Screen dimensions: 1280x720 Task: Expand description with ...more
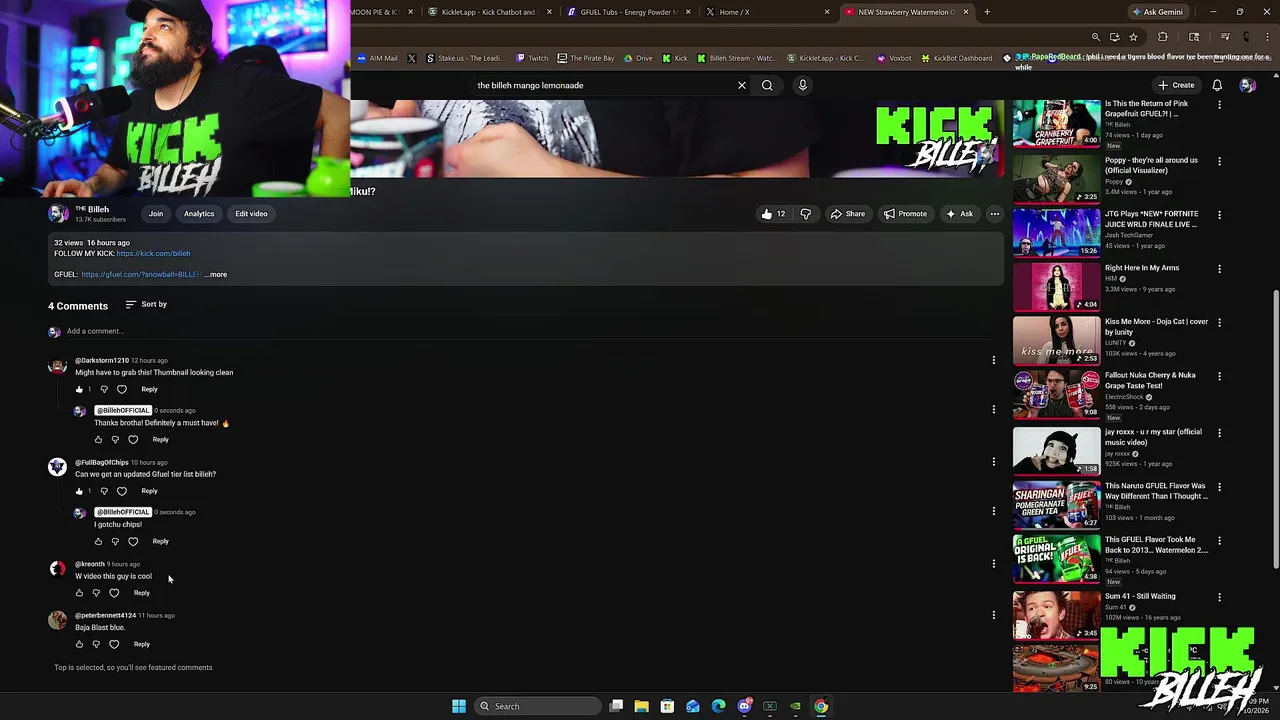pyautogui.click(x=216, y=274)
